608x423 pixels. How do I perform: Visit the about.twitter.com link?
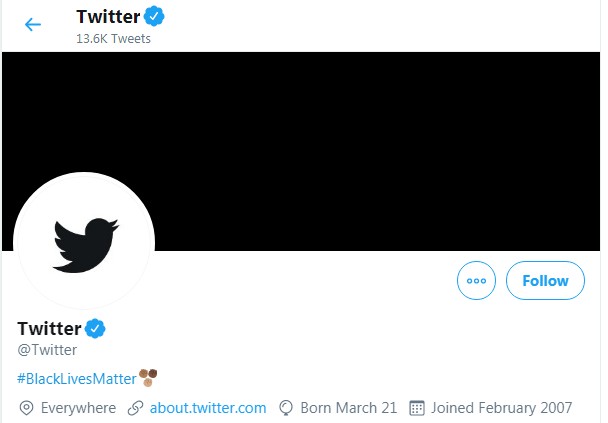pos(208,408)
